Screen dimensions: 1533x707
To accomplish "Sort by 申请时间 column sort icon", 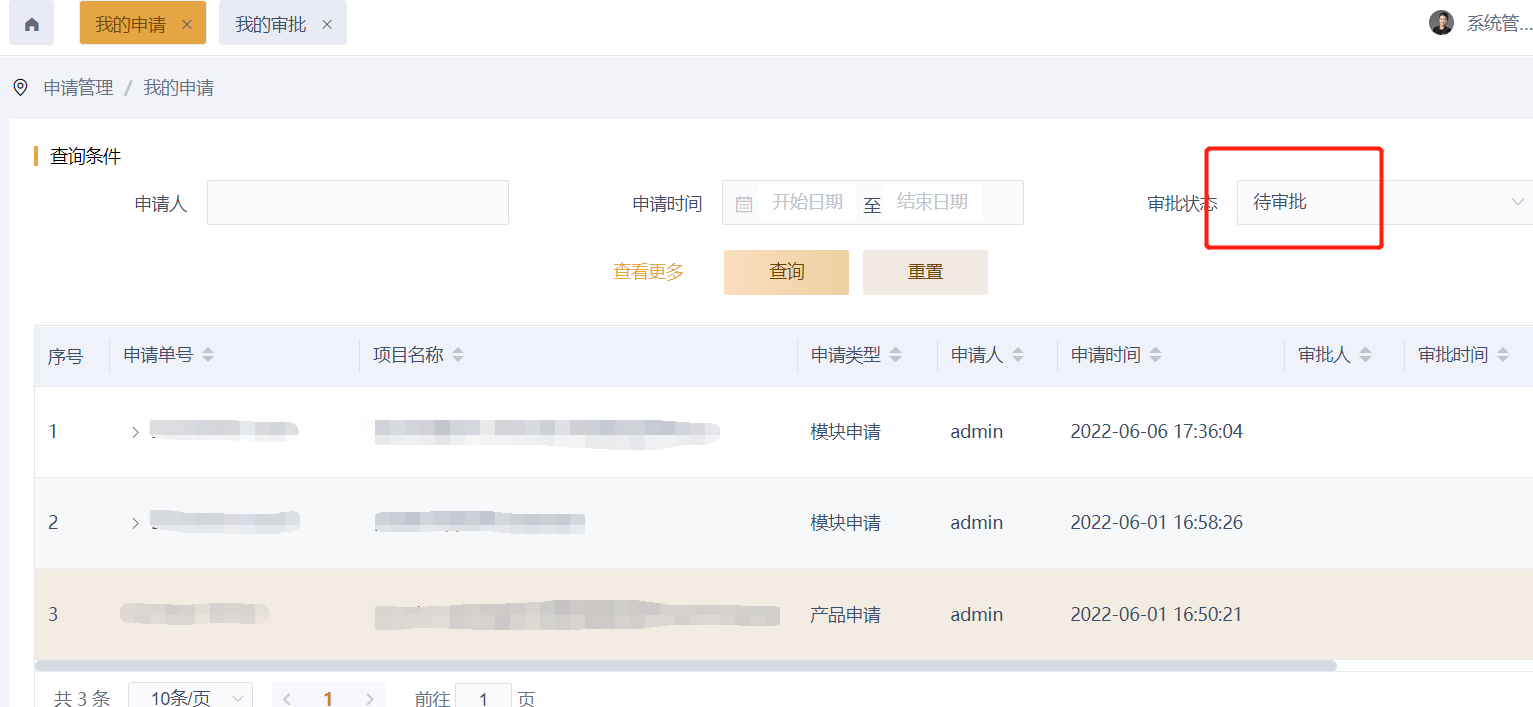I will [x=1156, y=355].
